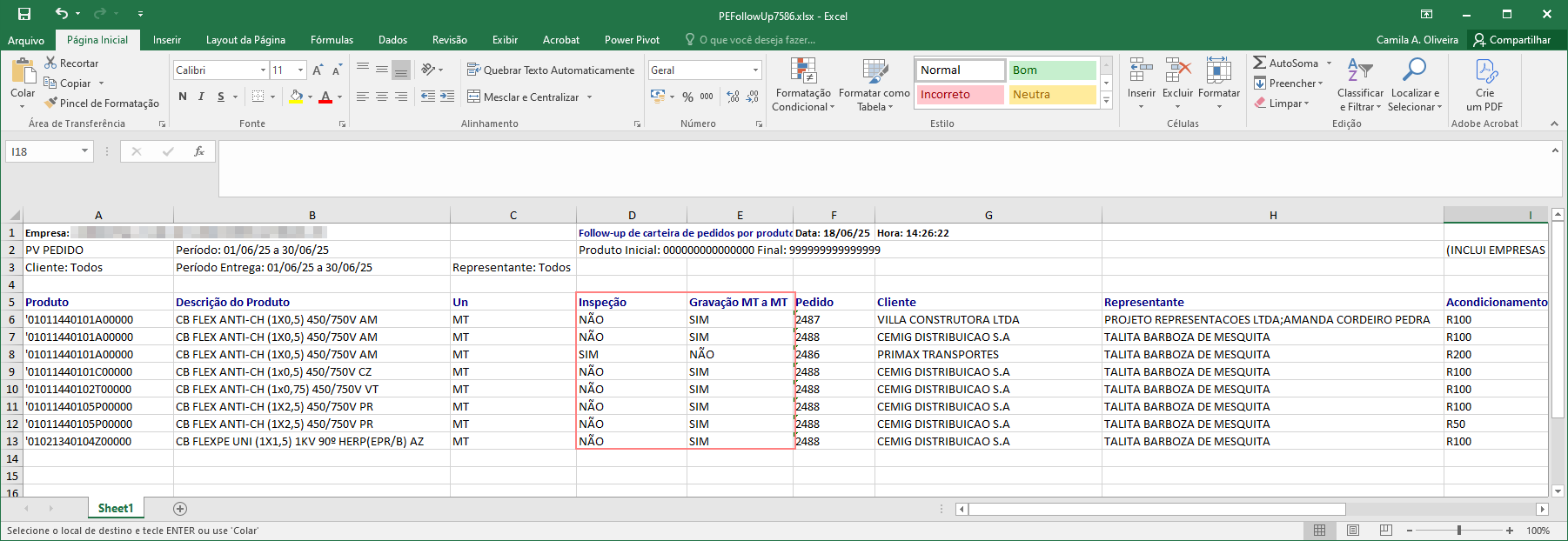Open the Preencher fill dropdown

(1288, 83)
